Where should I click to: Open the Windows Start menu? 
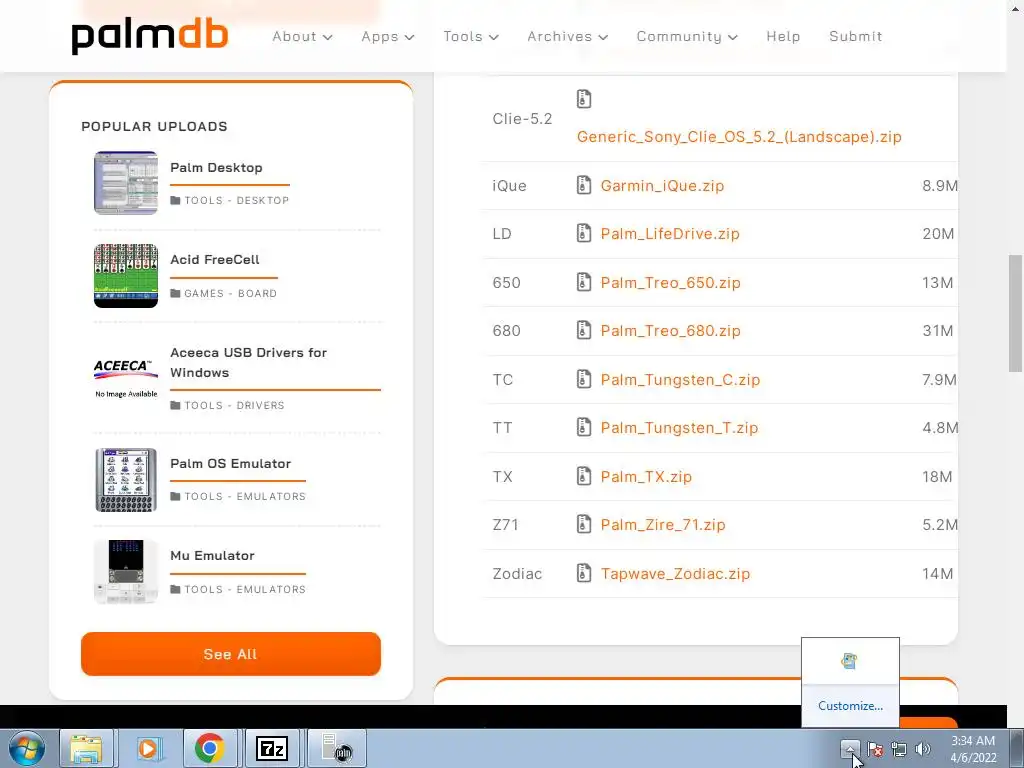(x=26, y=748)
